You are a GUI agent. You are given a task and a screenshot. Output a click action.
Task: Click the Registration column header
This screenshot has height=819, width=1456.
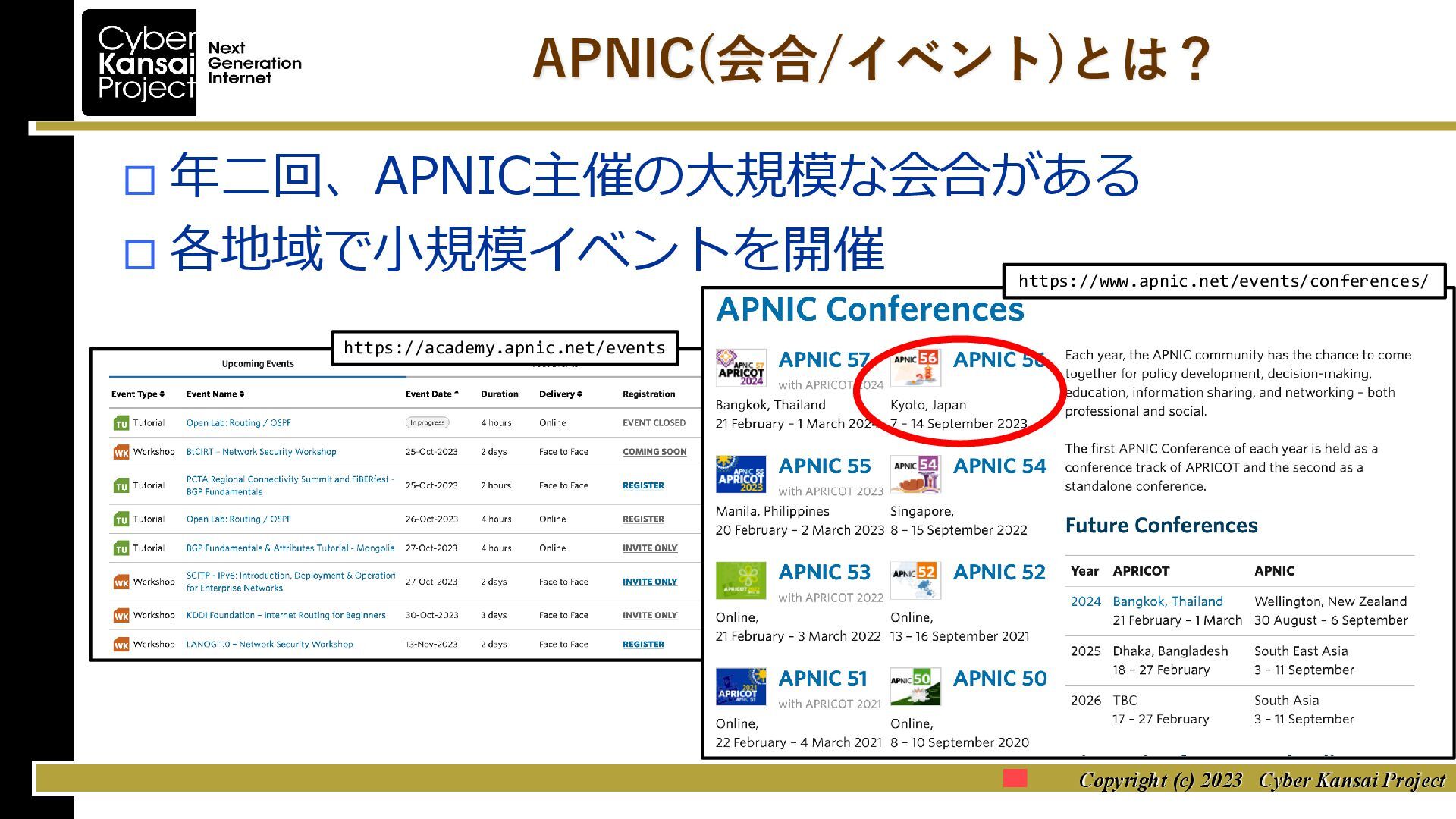pos(648,394)
